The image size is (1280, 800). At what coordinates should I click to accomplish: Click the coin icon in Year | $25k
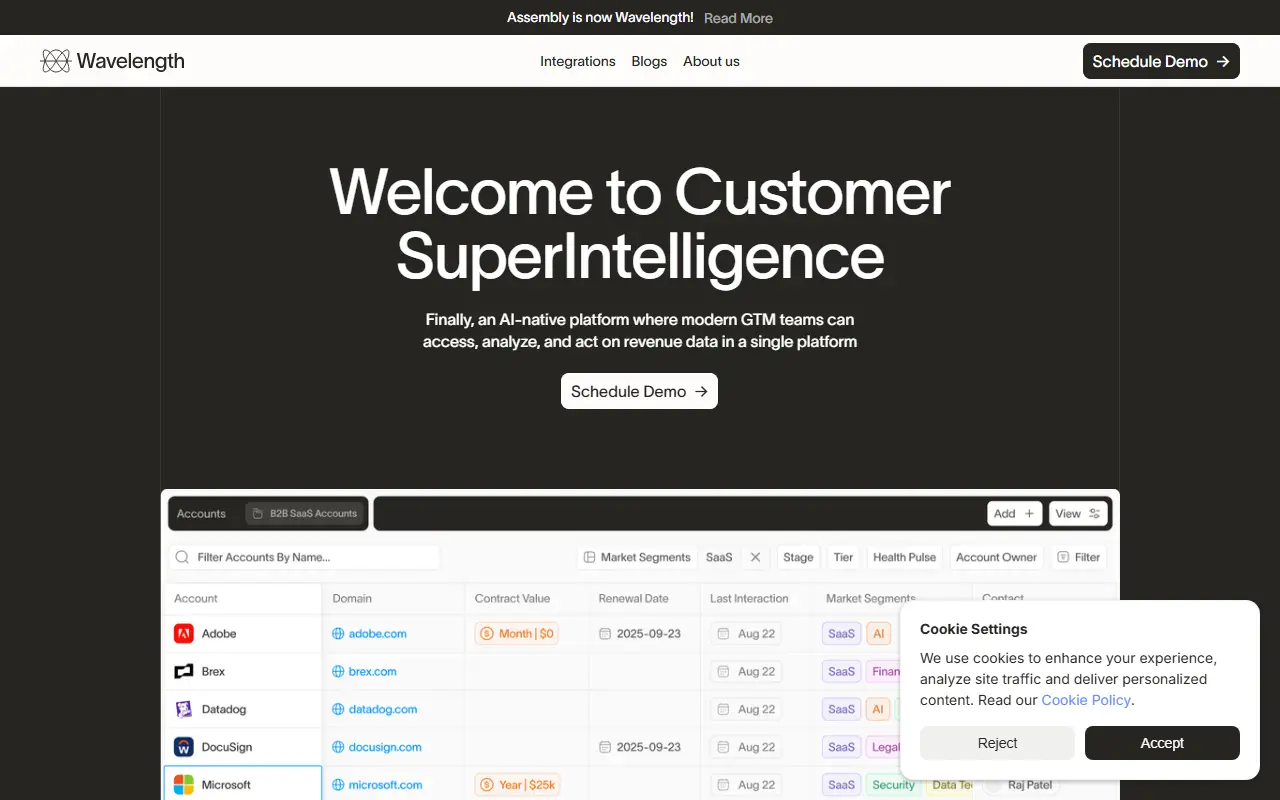[487, 785]
